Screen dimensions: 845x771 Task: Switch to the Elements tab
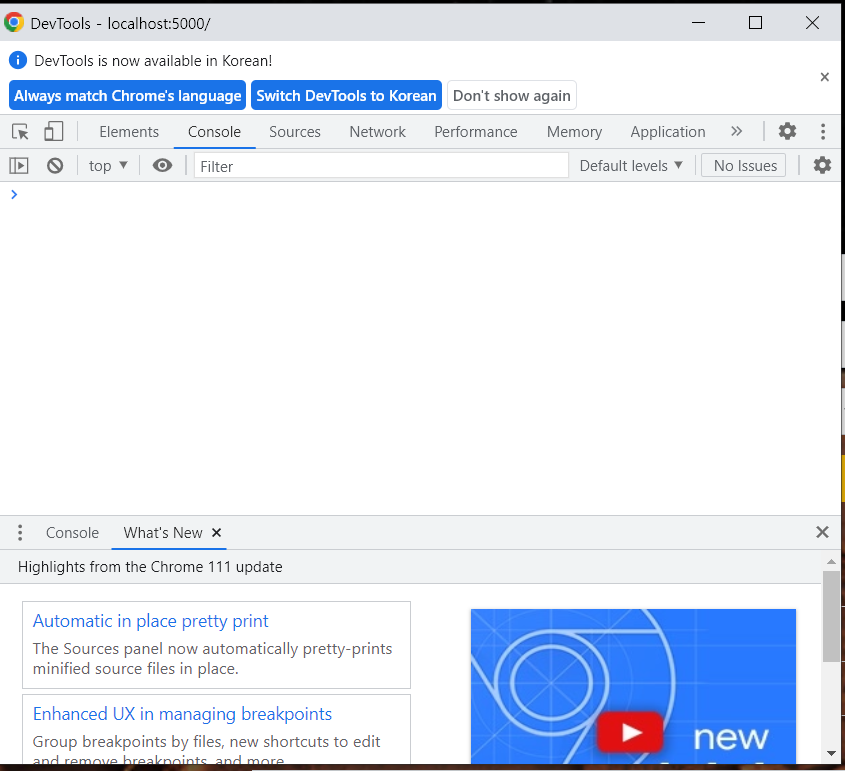pyautogui.click(x=129, y=132)
